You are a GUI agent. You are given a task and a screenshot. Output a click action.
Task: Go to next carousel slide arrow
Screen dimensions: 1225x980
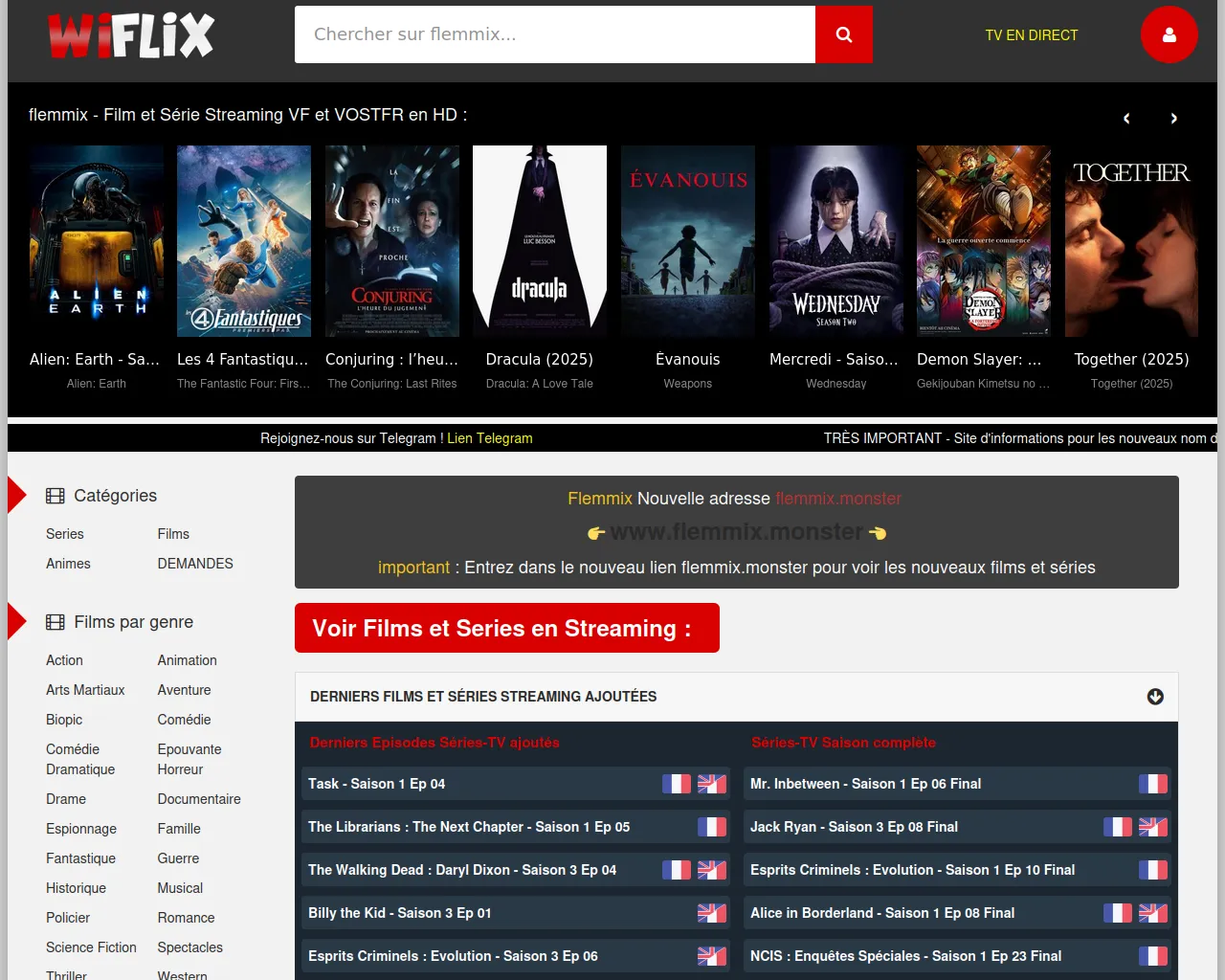coord(1174,119)
